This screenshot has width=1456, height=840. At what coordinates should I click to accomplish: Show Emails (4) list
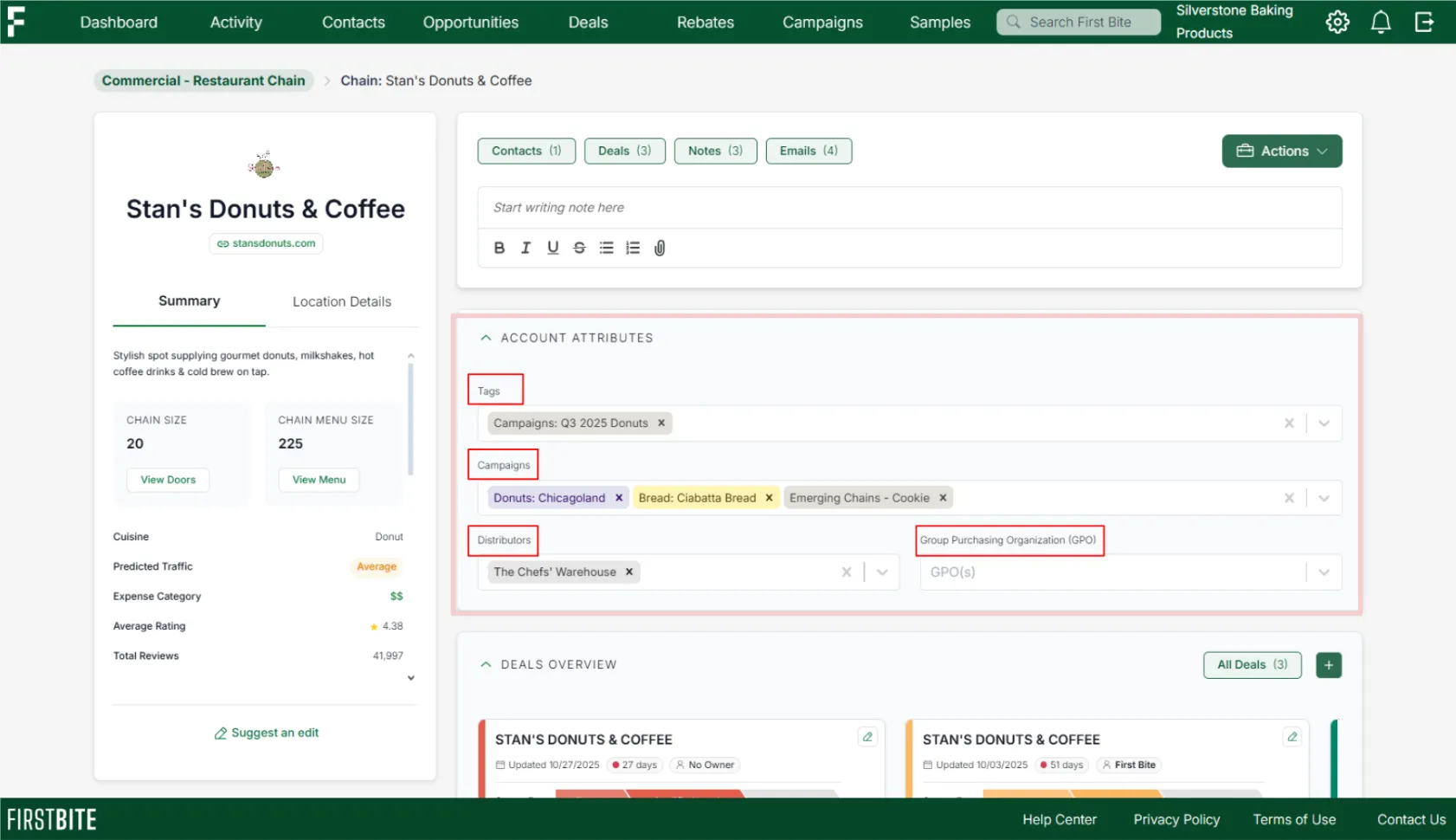coord(809,151)
